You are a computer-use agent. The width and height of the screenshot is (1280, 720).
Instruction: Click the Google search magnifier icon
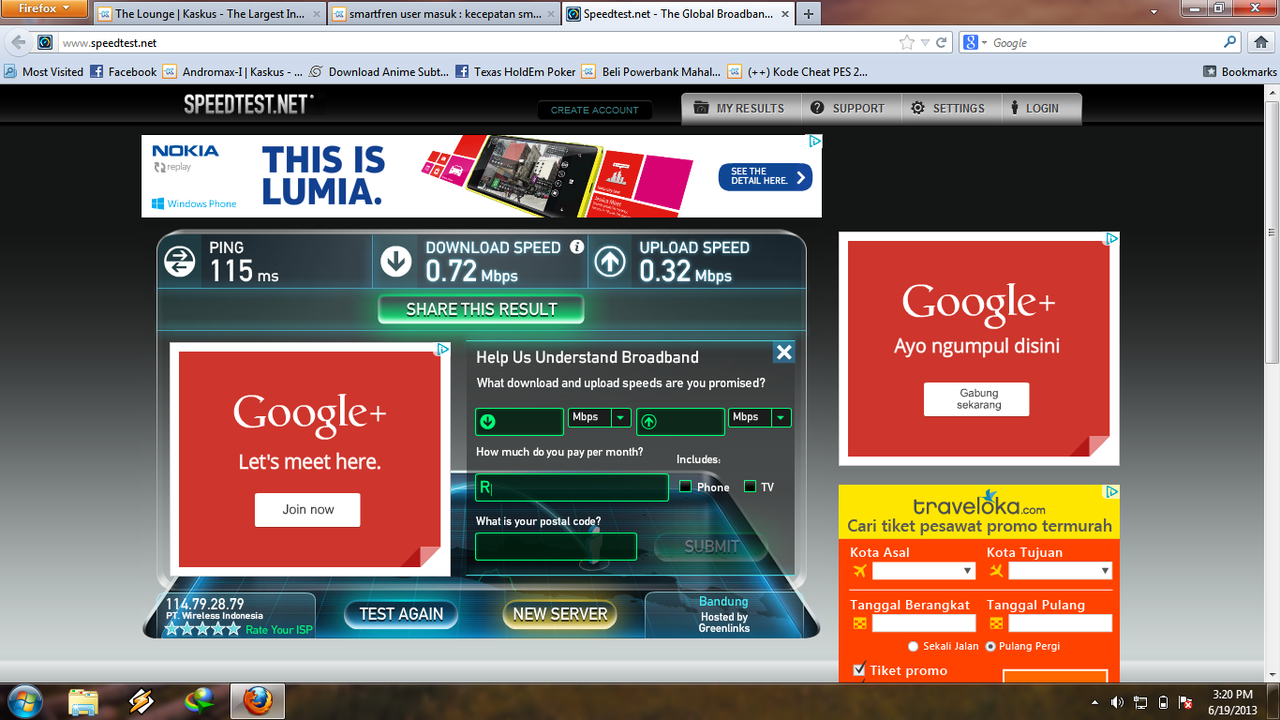click(1230, 42)
